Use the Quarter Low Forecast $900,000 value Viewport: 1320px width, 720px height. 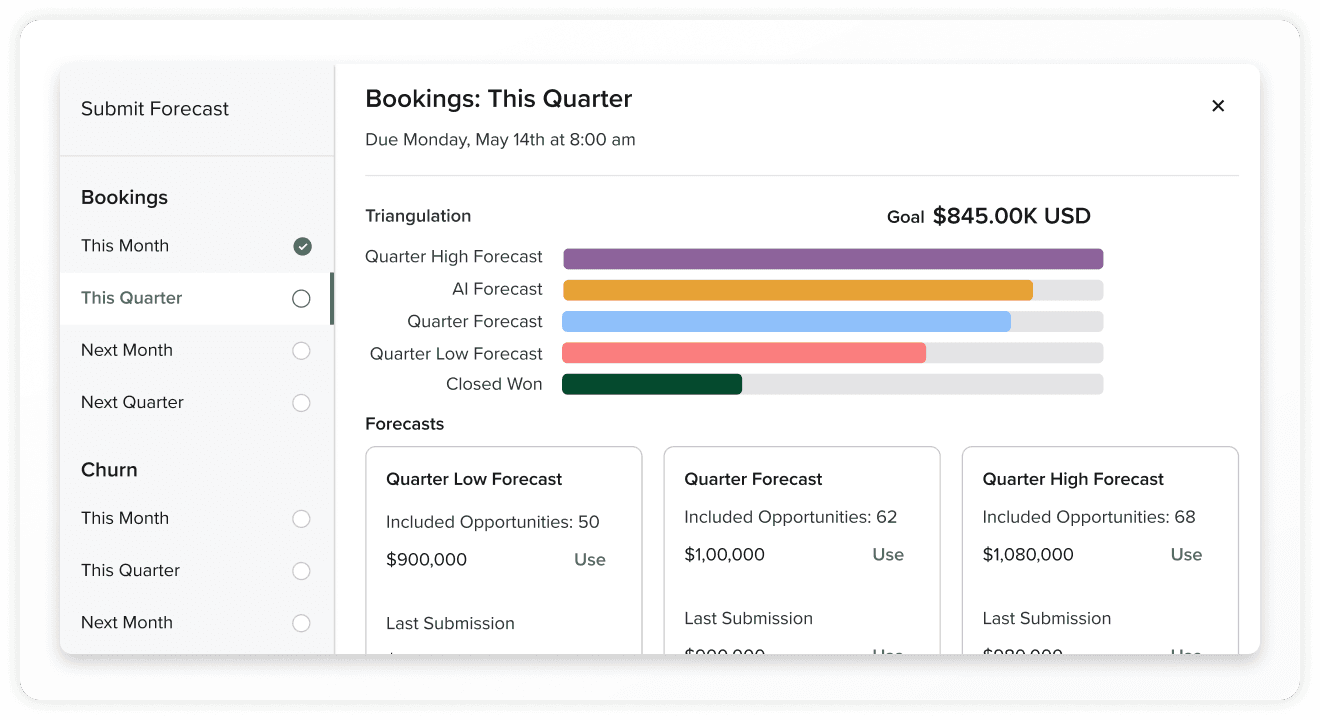589,560
